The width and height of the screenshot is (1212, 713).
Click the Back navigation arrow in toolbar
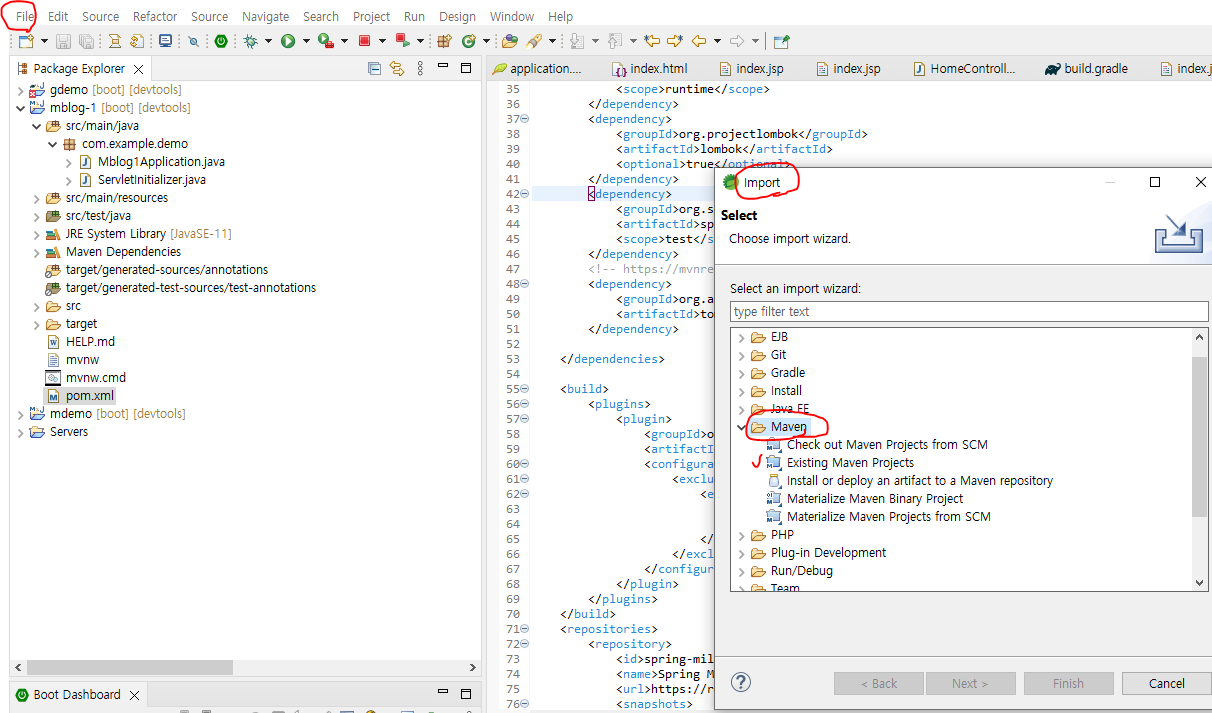coord(698,41)
